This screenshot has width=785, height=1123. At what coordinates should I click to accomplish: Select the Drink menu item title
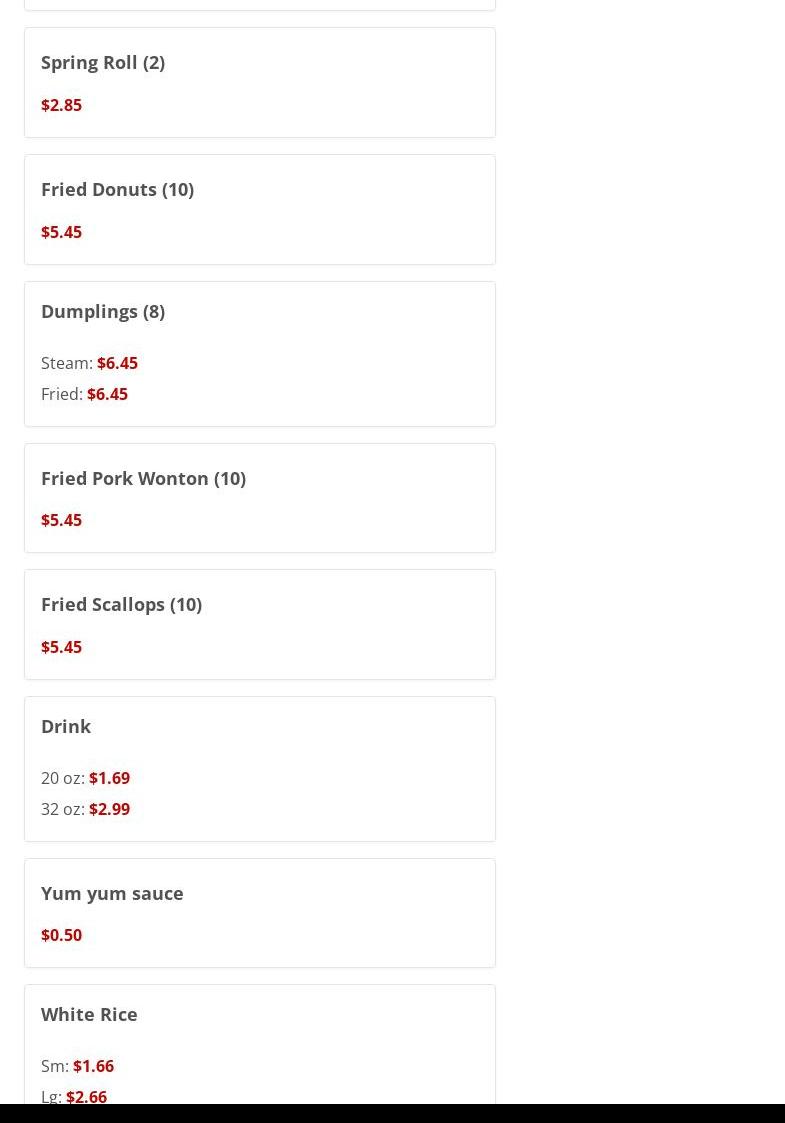coord(66,726)
